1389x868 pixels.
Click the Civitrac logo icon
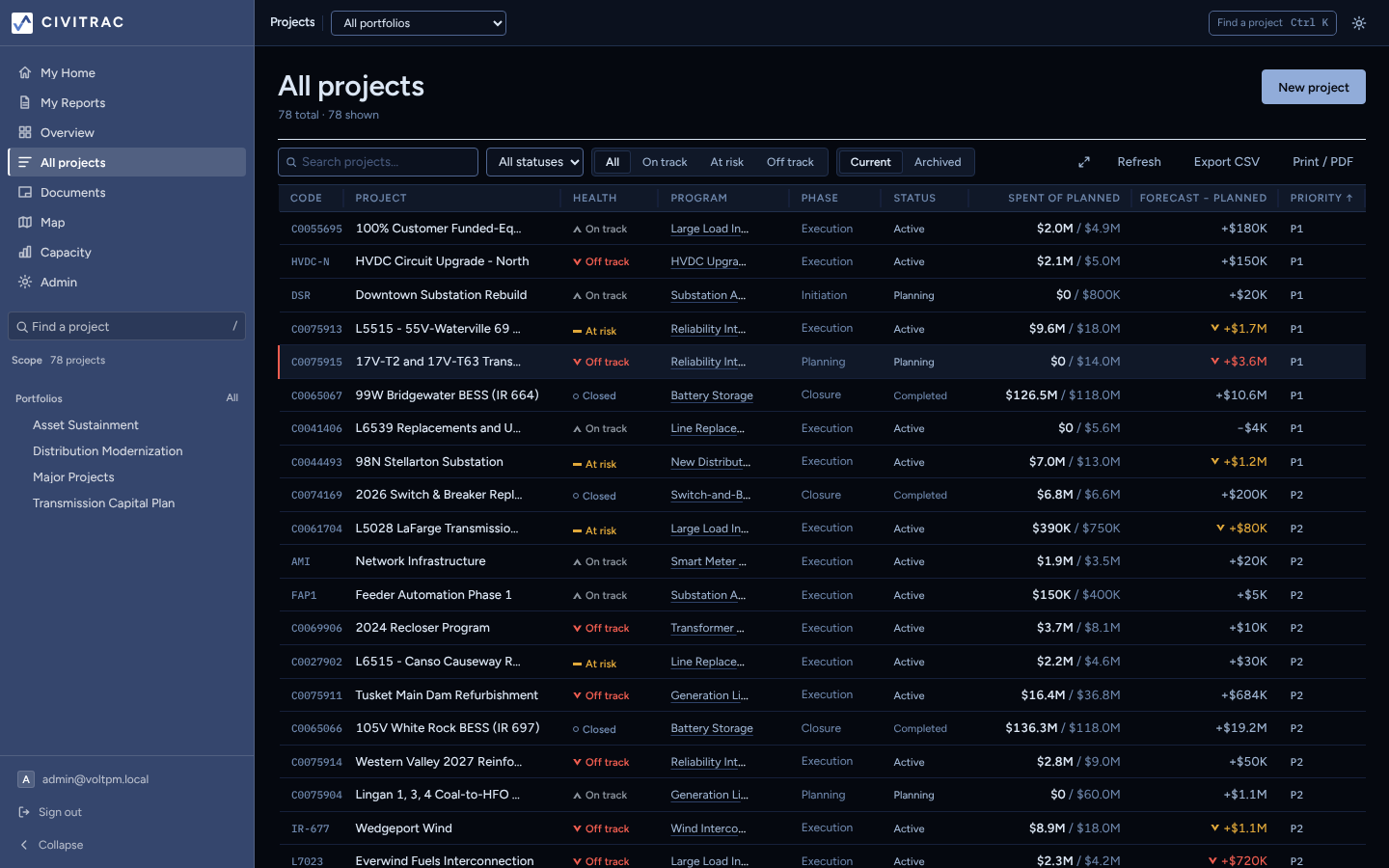click(x=22, y=22)
